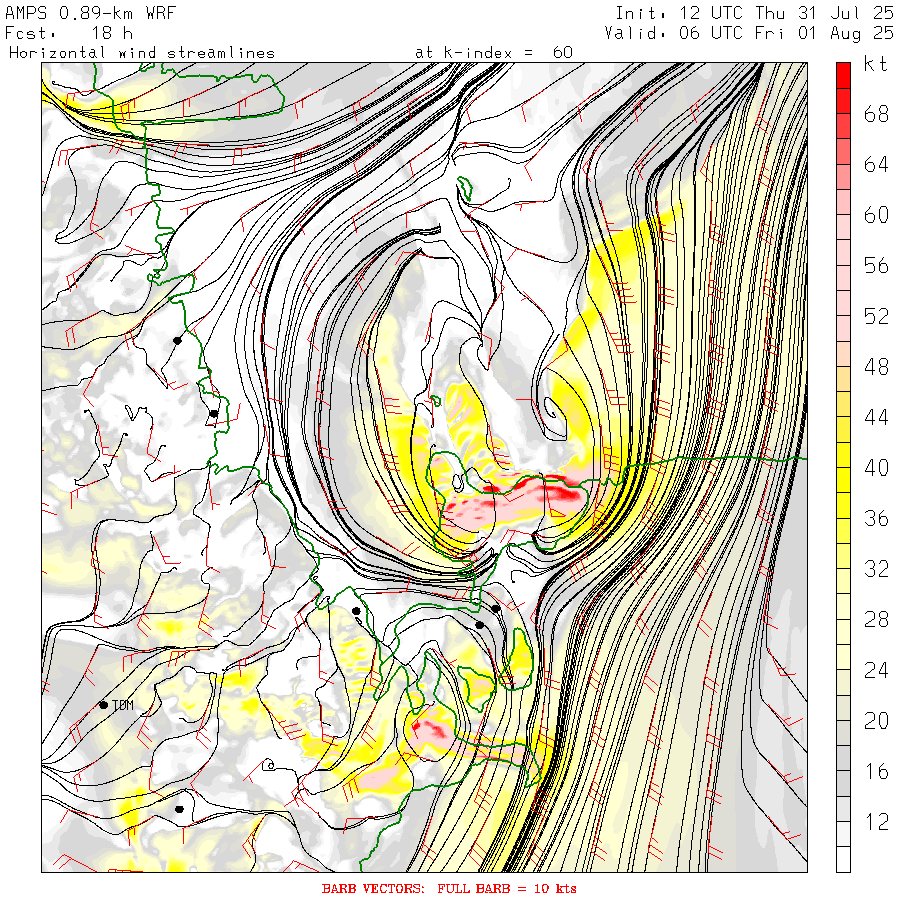Select the 44 legend label
The width and height of the screenshot is (900, 900).
[876, 417]
